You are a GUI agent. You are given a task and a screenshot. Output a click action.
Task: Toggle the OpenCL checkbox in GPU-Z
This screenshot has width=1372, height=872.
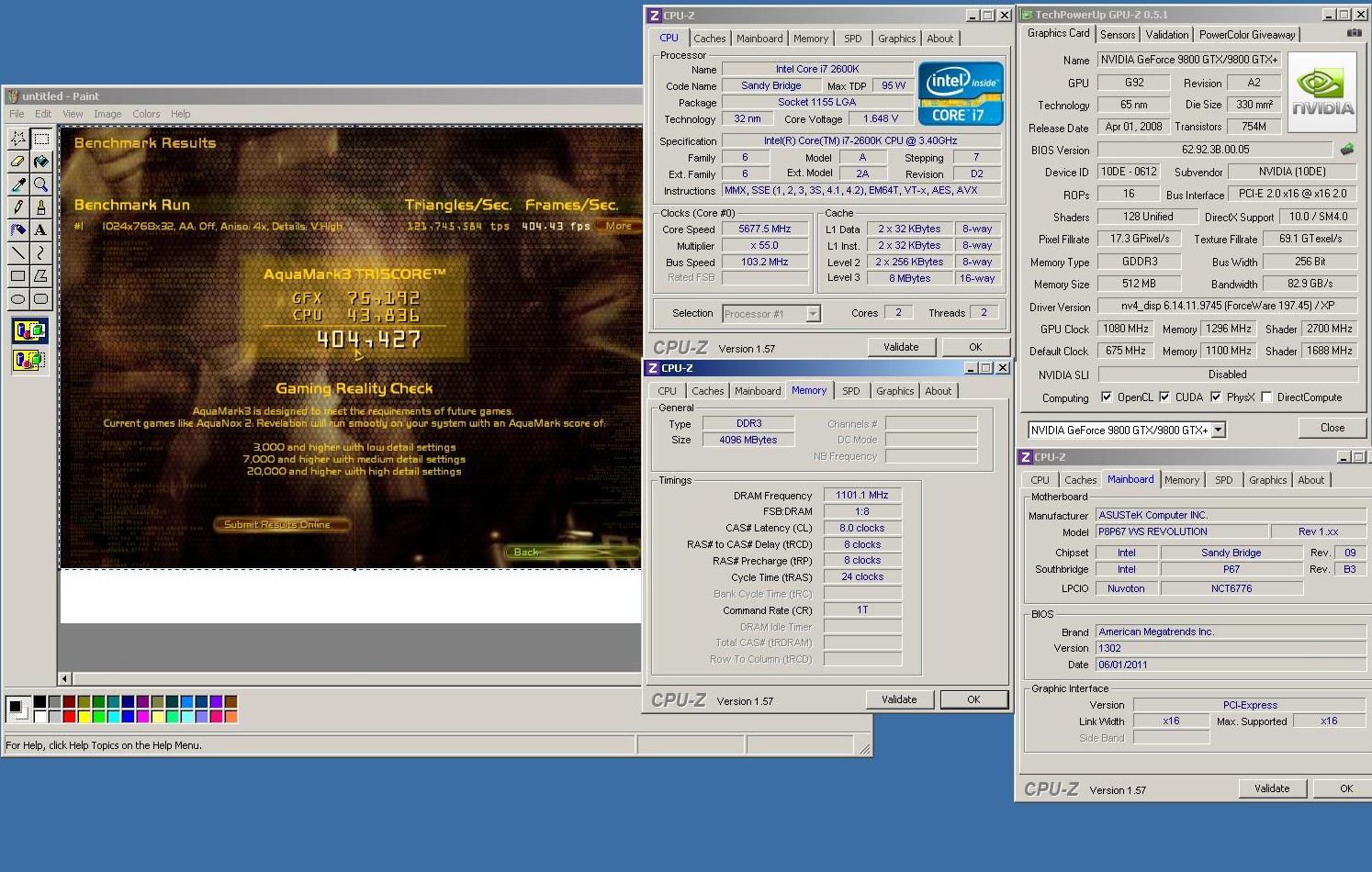(1107, 397)
